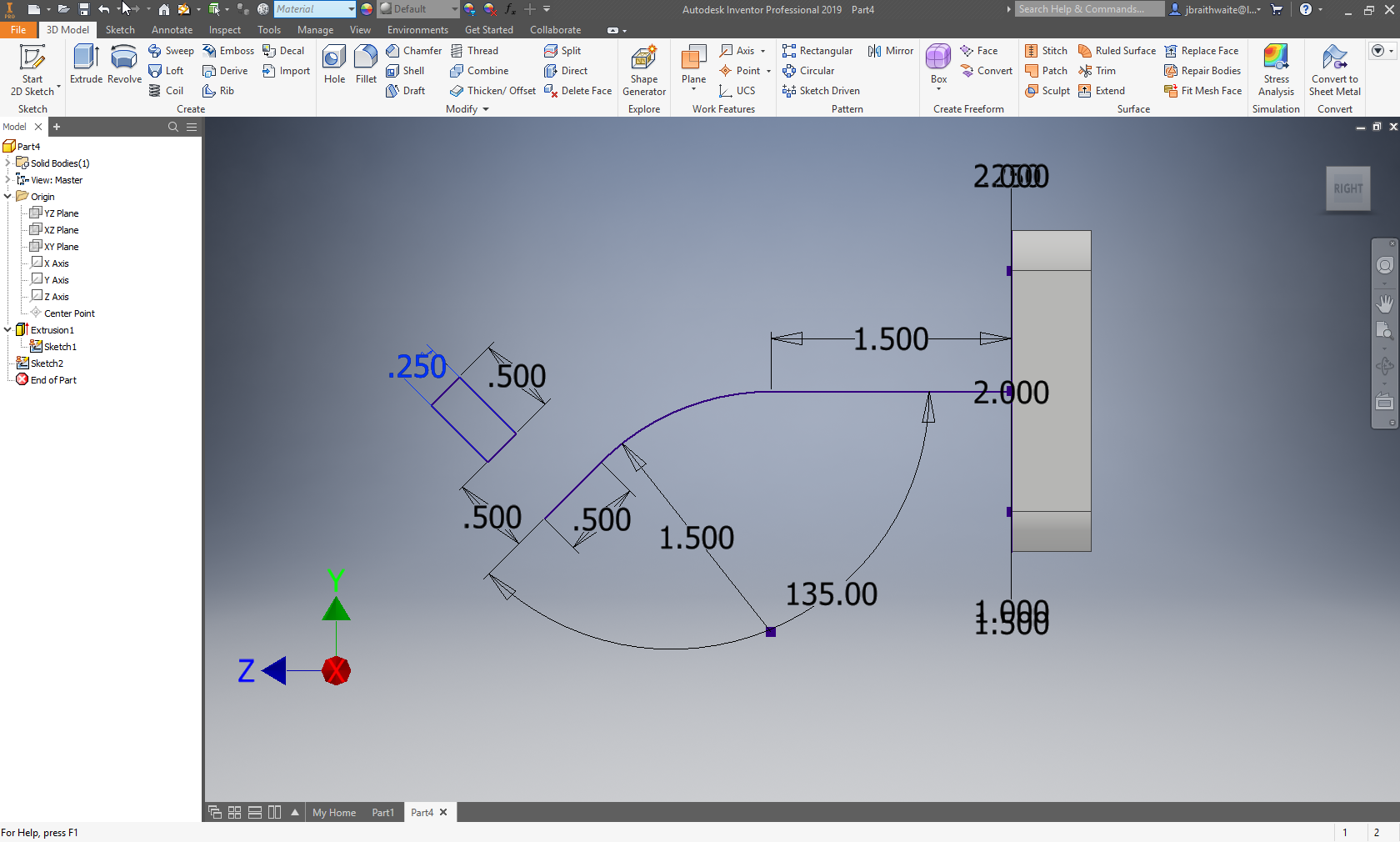Image resolution: width=1400 pixels, height=842 pixels.
Task: Select the Extrude tool
Action: [86, 64]
